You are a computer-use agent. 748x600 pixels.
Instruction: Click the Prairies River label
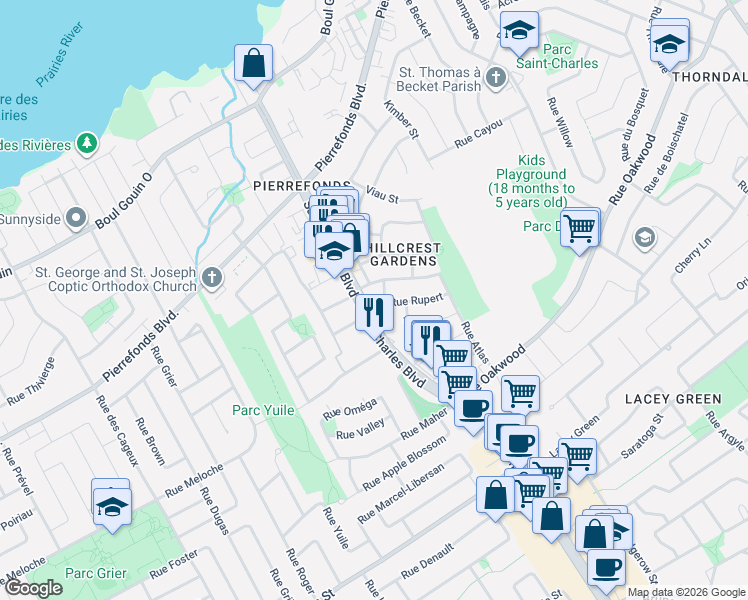(60, 54)
